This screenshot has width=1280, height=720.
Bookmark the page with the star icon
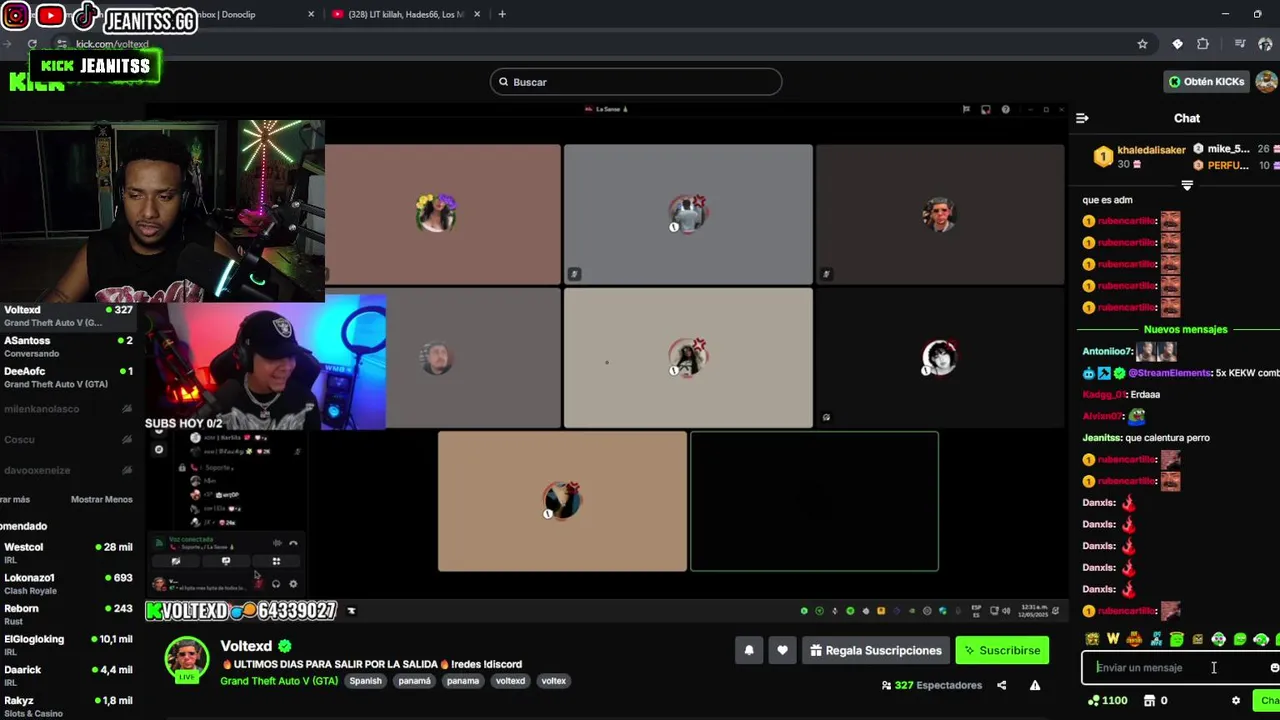[x=1142, y=44]
